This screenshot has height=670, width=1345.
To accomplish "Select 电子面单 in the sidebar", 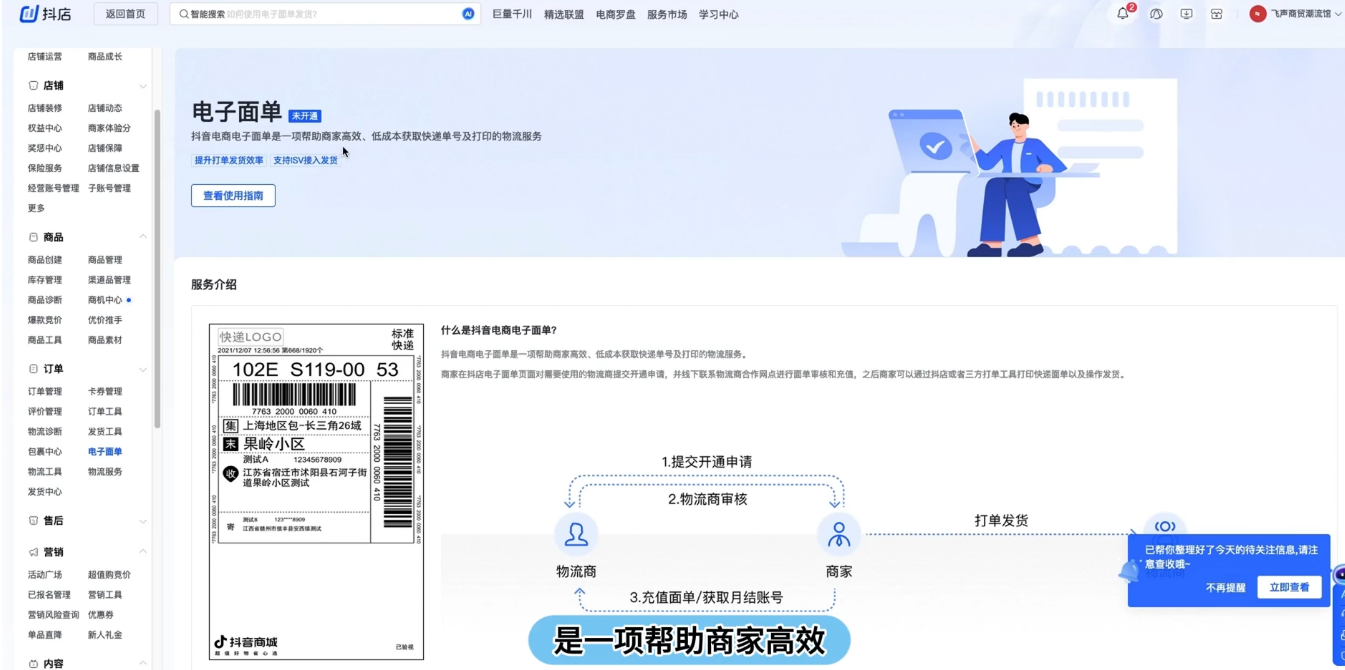I will (105, 452).
